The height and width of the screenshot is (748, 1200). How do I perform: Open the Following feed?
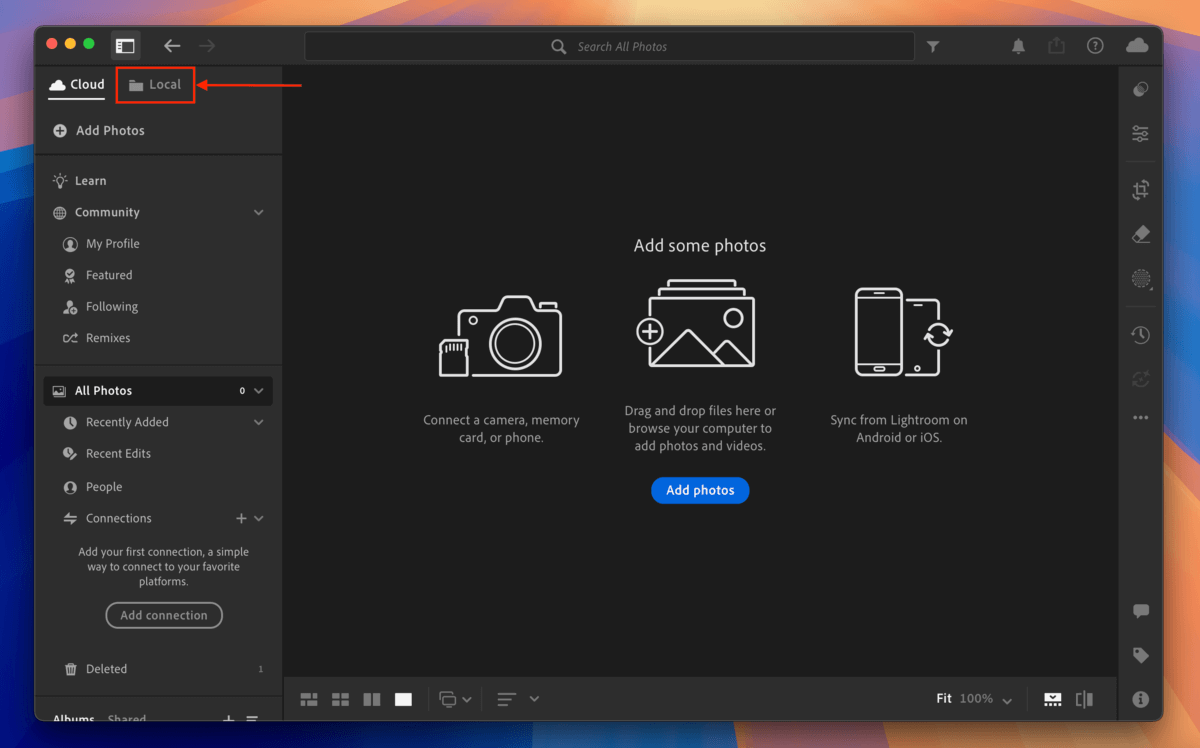click(x=100, y=307)
